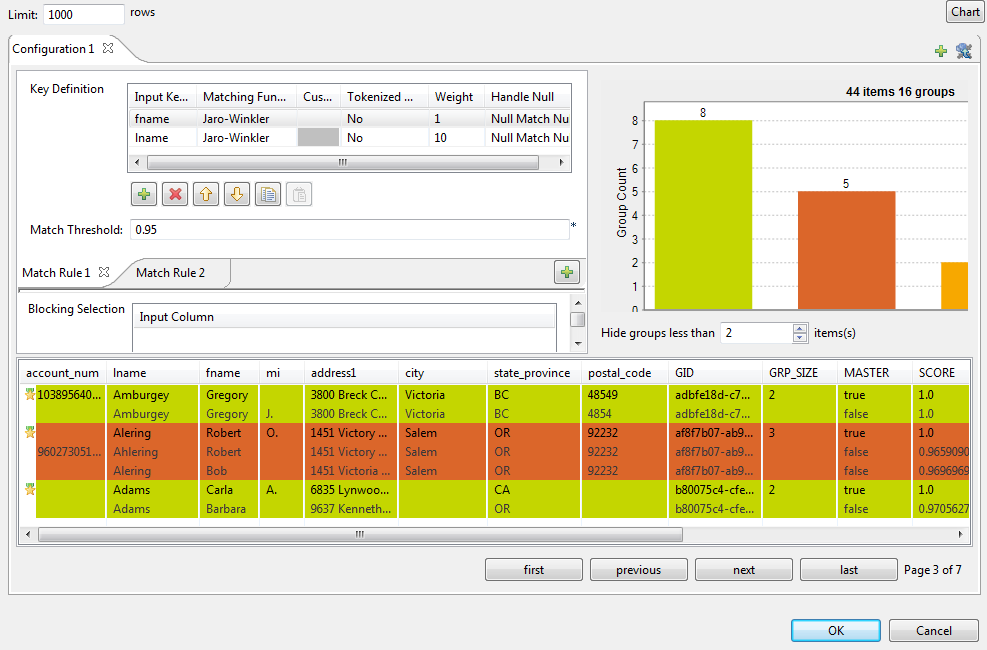Select the Match Rule 1 tab

pos(56,273)
